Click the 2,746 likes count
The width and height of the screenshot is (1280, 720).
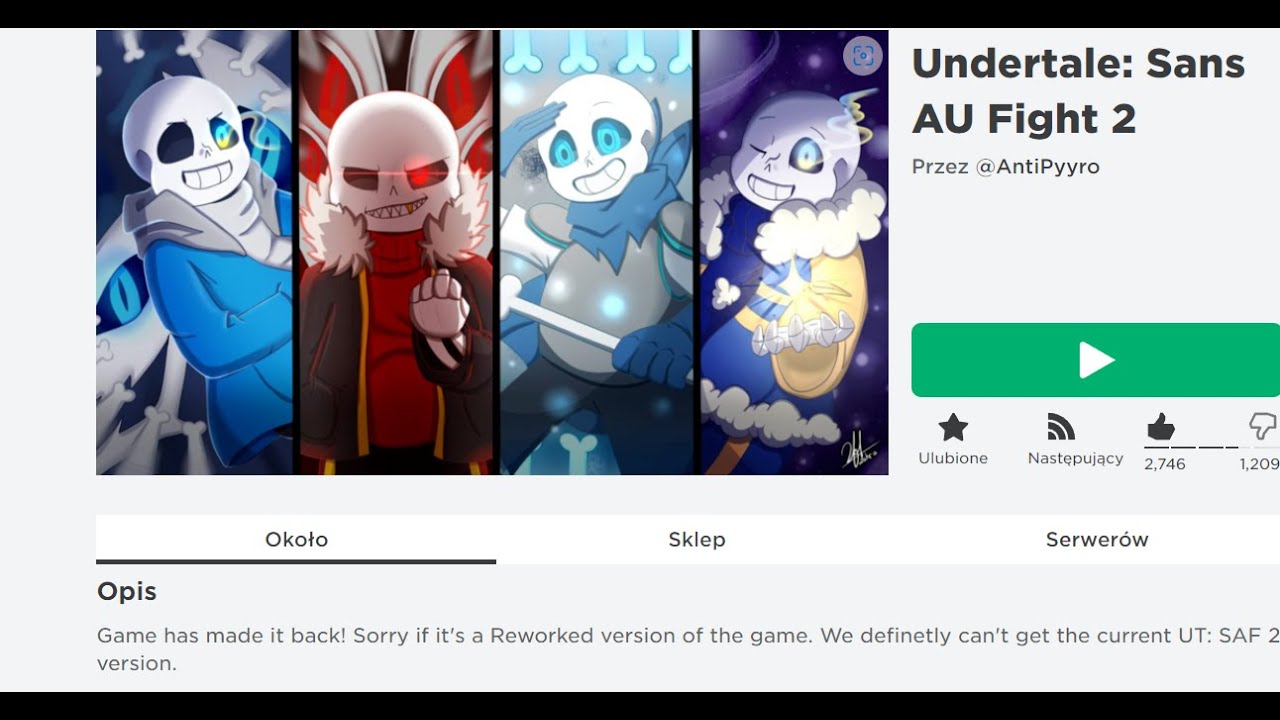pos(1164,464)
